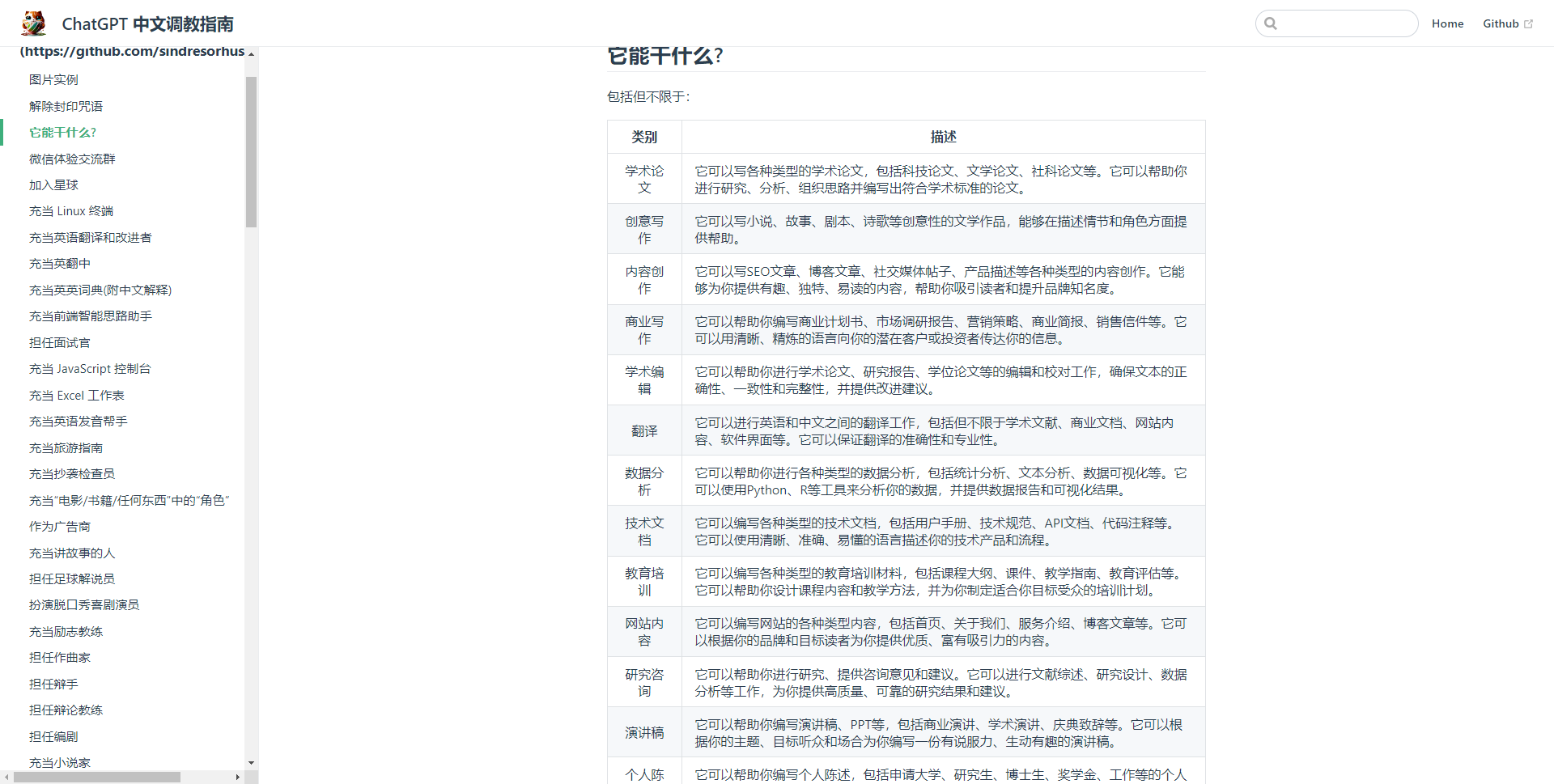This screenshot has height=784, width=1554.
Task: Open the Home navigation link
Action: 1447,23
